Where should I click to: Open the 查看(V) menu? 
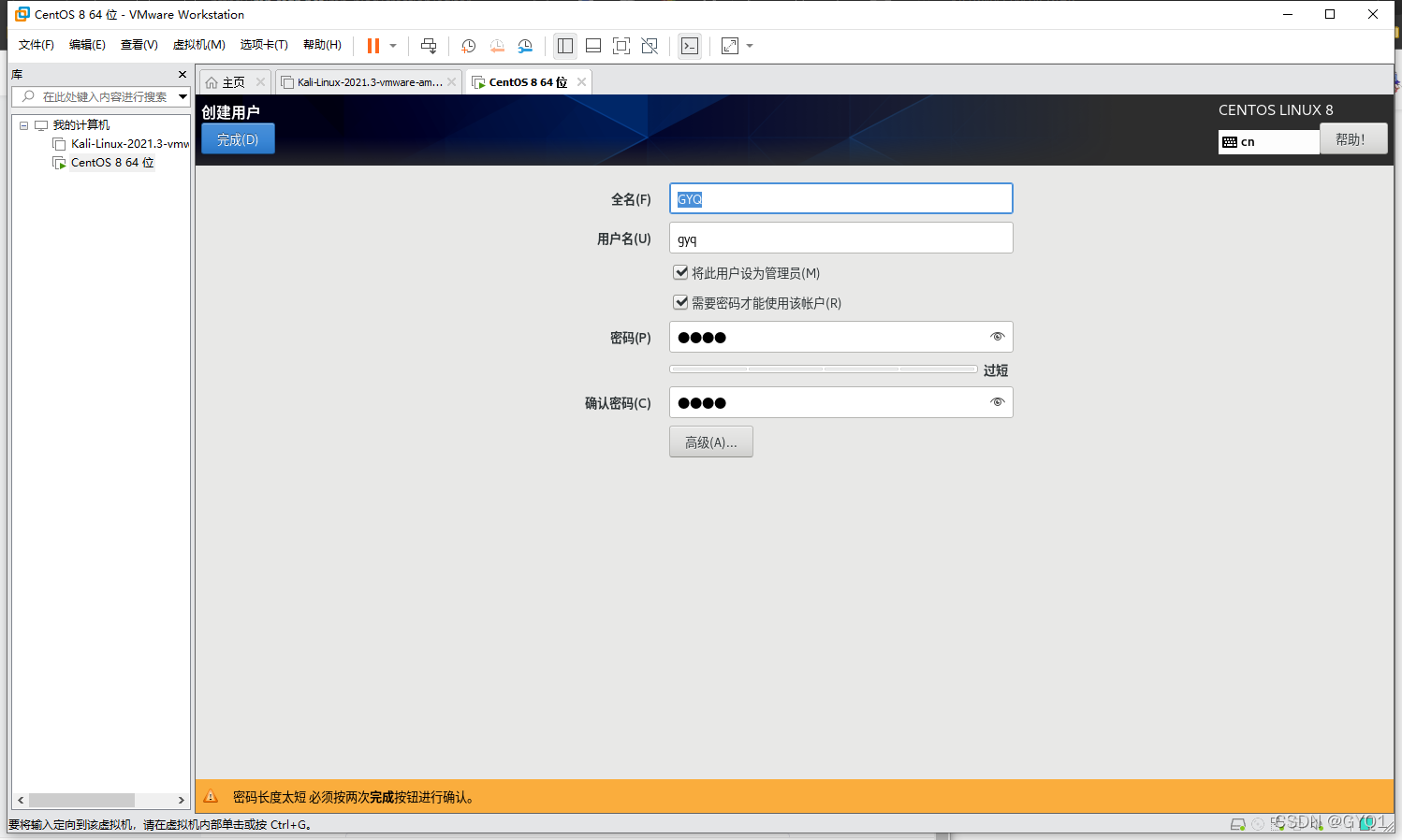pyautogui.click(x=139, y=45)
